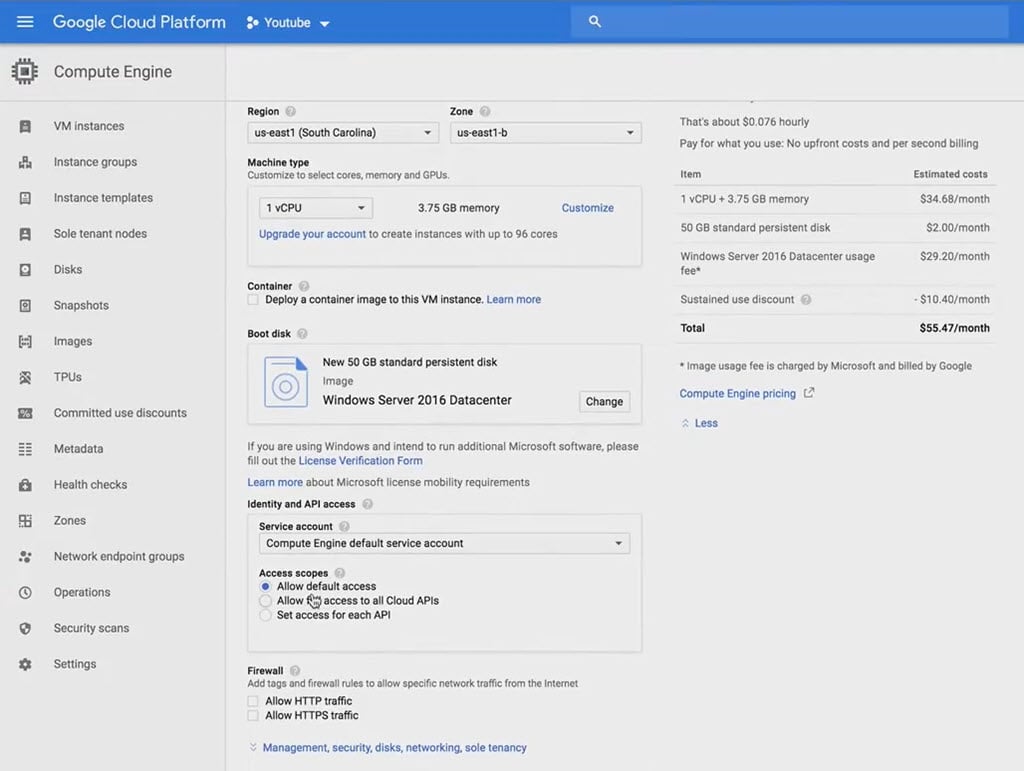The height and width of the screenshot is (771, 1024).
Task: Click the Committed use discounts icon
Action: click(25, 413)
